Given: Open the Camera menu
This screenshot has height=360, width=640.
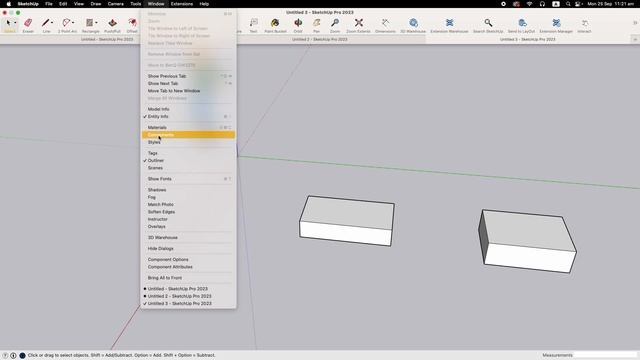Looking at the screenshot, I should 116,4.
